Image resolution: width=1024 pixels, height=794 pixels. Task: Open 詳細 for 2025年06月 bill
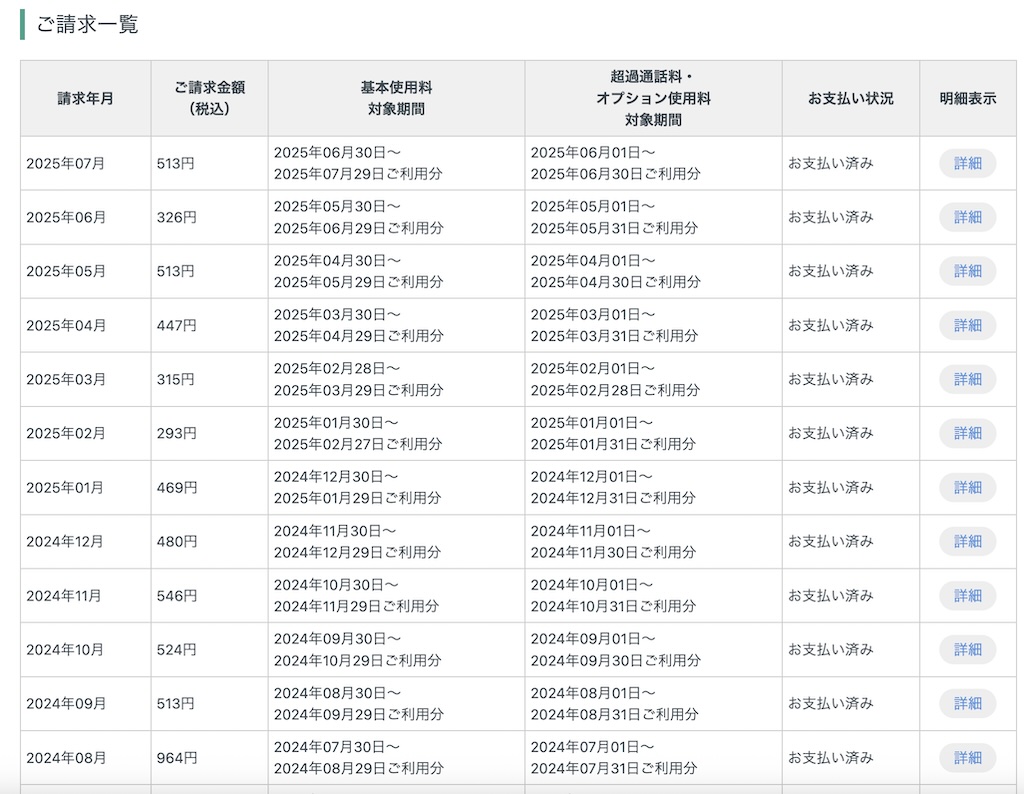[967, 217]
